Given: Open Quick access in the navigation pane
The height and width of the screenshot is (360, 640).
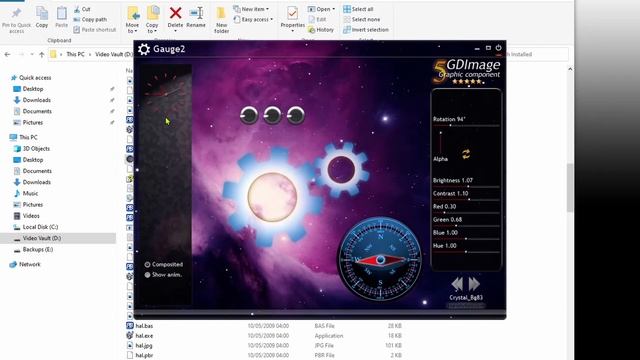Looking at the screenshot, I should [31, 78].
